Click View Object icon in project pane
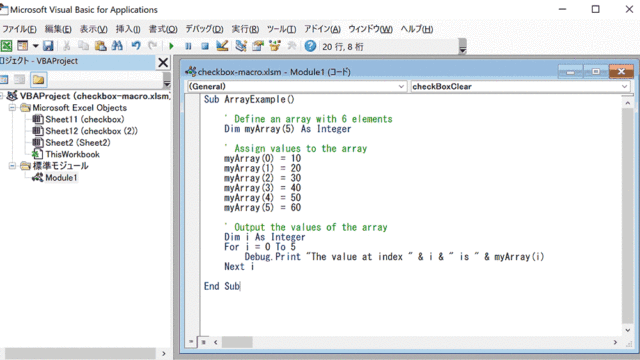Viewport: 640px width, 360px height. 19,80
